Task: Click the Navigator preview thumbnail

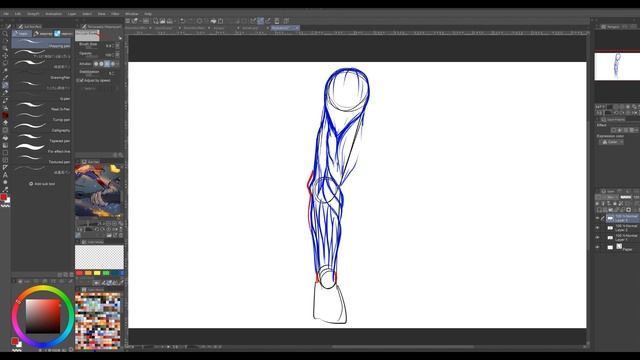Action: click(617, 67)
